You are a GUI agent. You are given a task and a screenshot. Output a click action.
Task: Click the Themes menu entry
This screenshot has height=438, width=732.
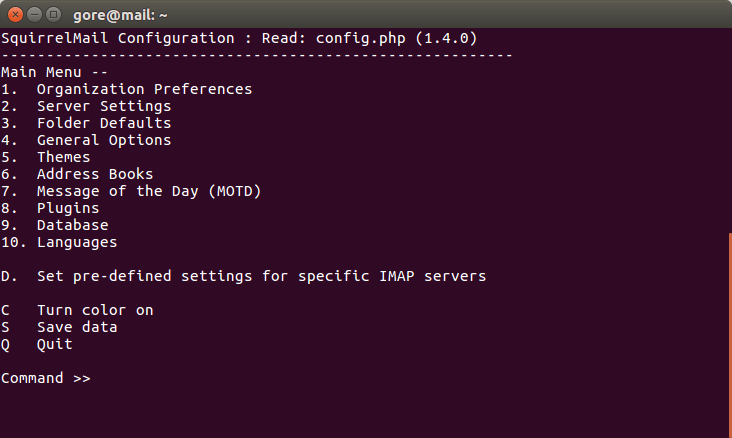63,157
